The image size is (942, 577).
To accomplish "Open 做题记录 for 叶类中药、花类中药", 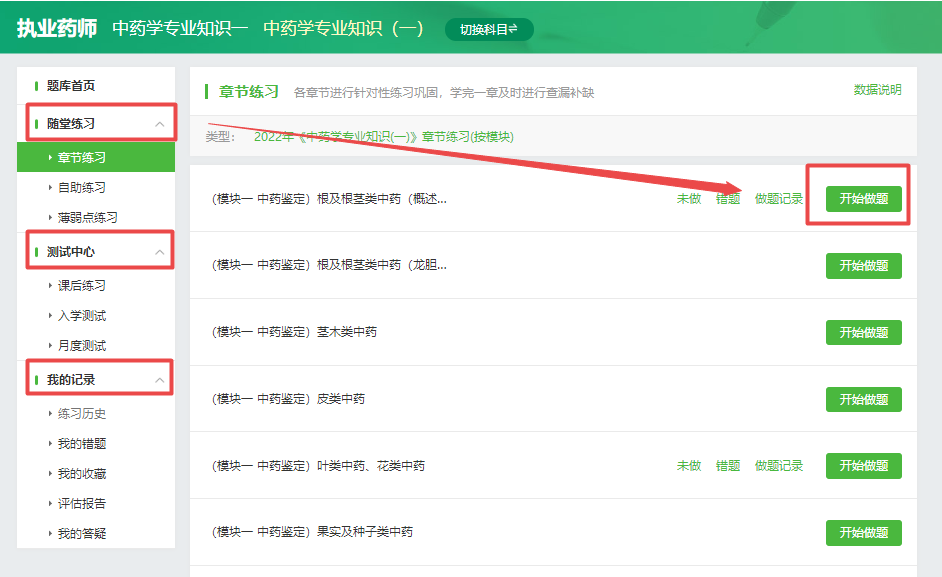I will click(778, 466).
